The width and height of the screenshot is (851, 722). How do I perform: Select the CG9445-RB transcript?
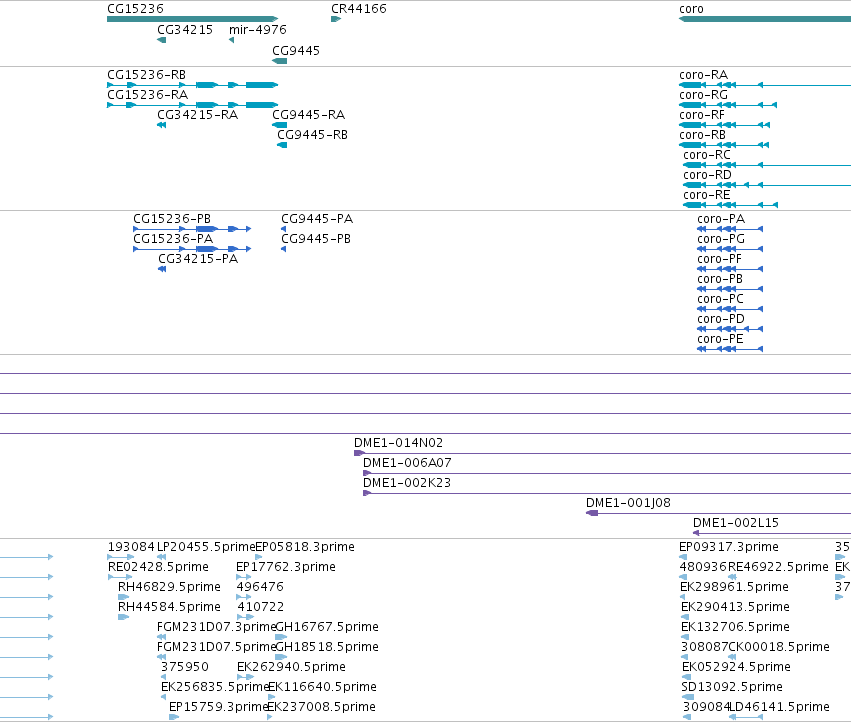pyautogui.click(x=282, y=145)
